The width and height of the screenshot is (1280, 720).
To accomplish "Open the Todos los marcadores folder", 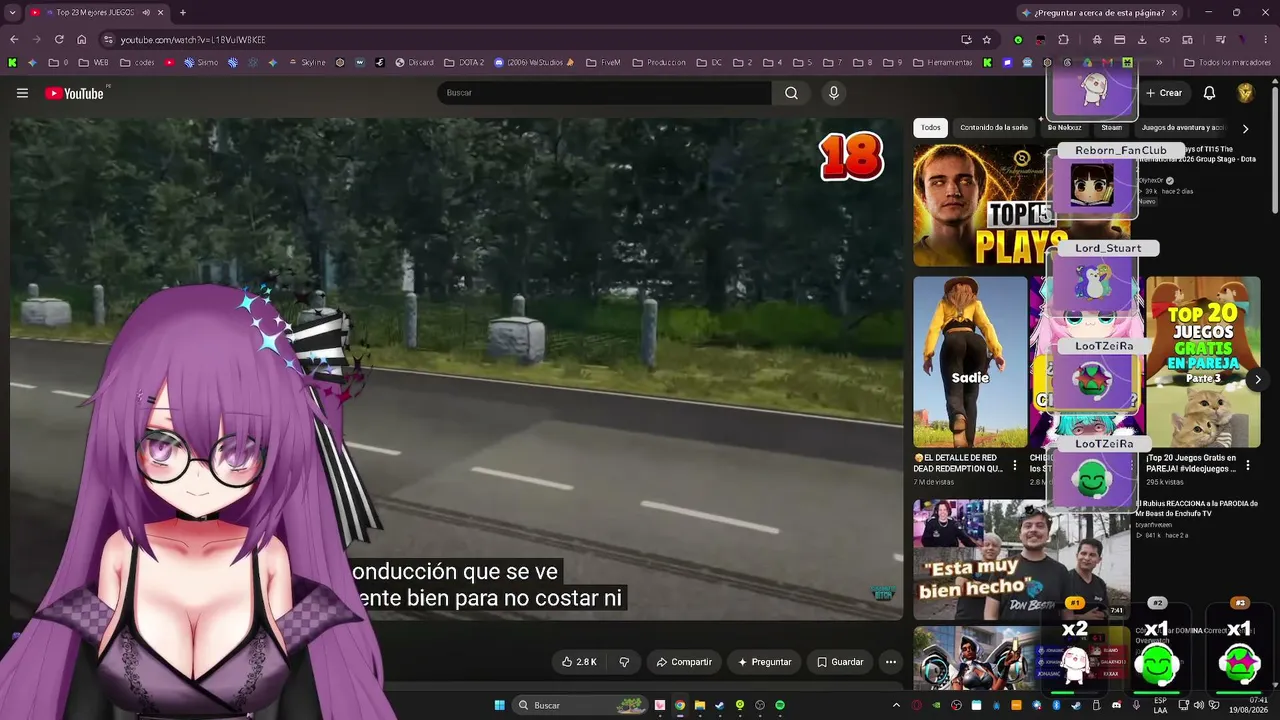I will point(1227,62).
